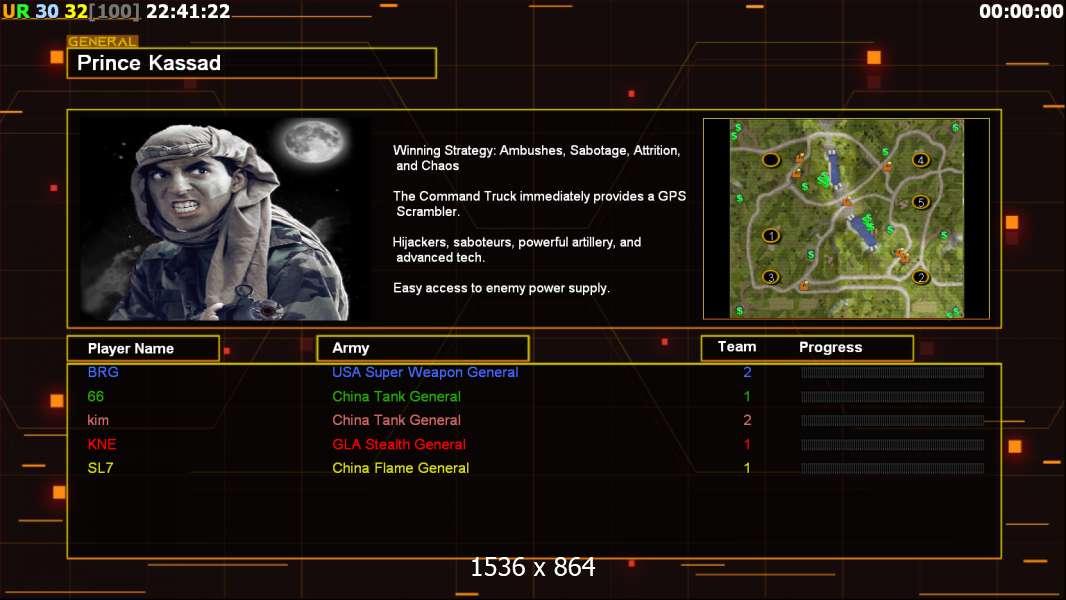The width and height of the screenshot is (1066, 600).
Task: Click the 22:41:22 clock readout
Action: pos(188,11)
